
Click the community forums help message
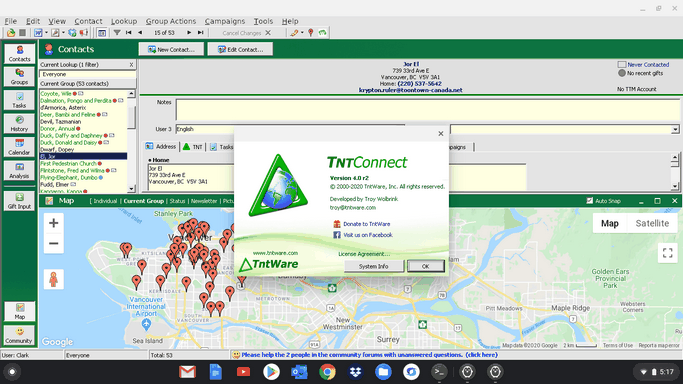pyautogui.click(x=369, y=355)
